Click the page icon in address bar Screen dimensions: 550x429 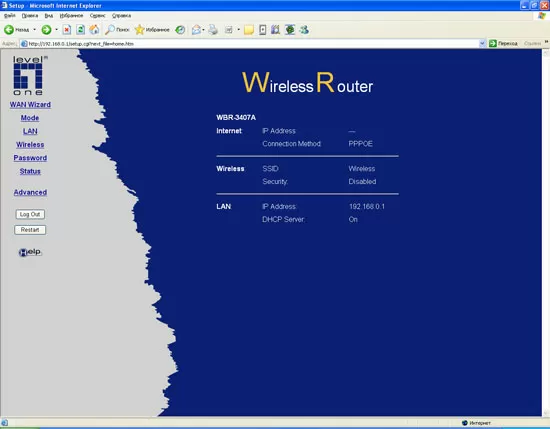pos(24,43)
